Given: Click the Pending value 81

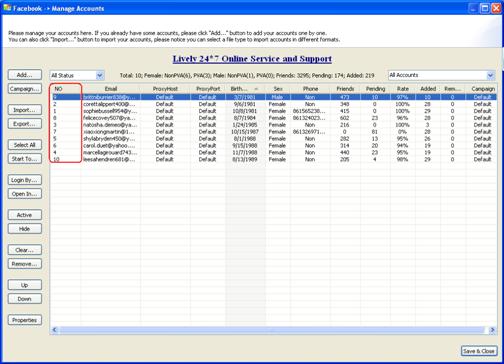Looking at the screenshot, I should 375,132.
